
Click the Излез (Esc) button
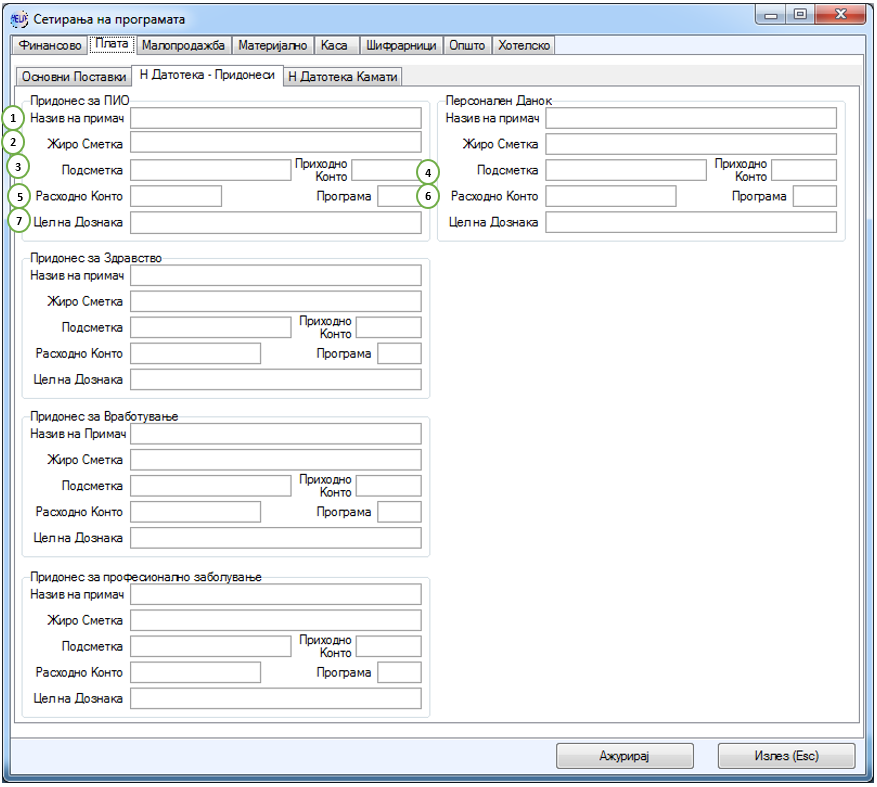[x=786, y=756]
